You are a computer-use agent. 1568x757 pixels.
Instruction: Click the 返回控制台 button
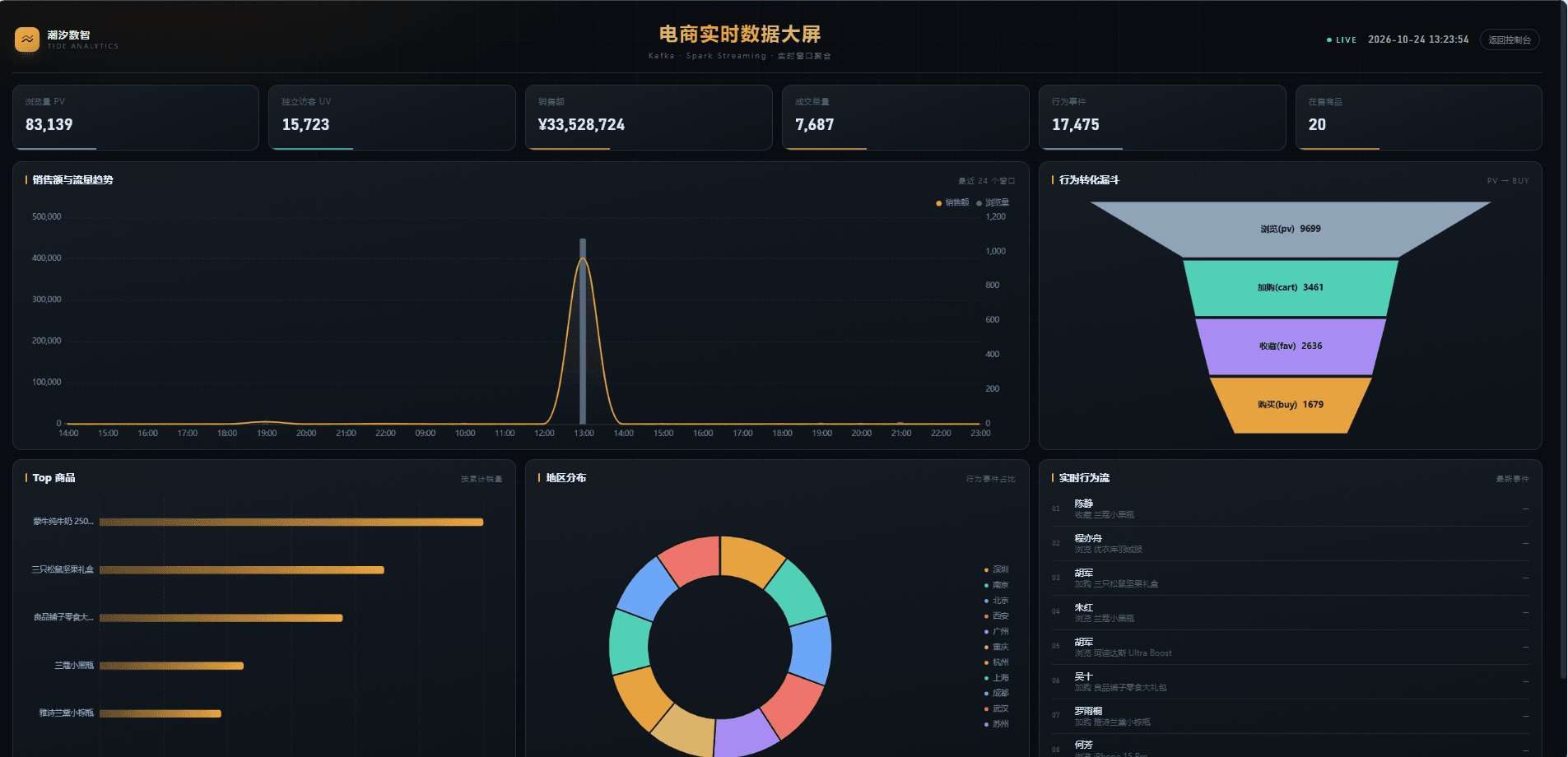click(x=1510, y=39)
